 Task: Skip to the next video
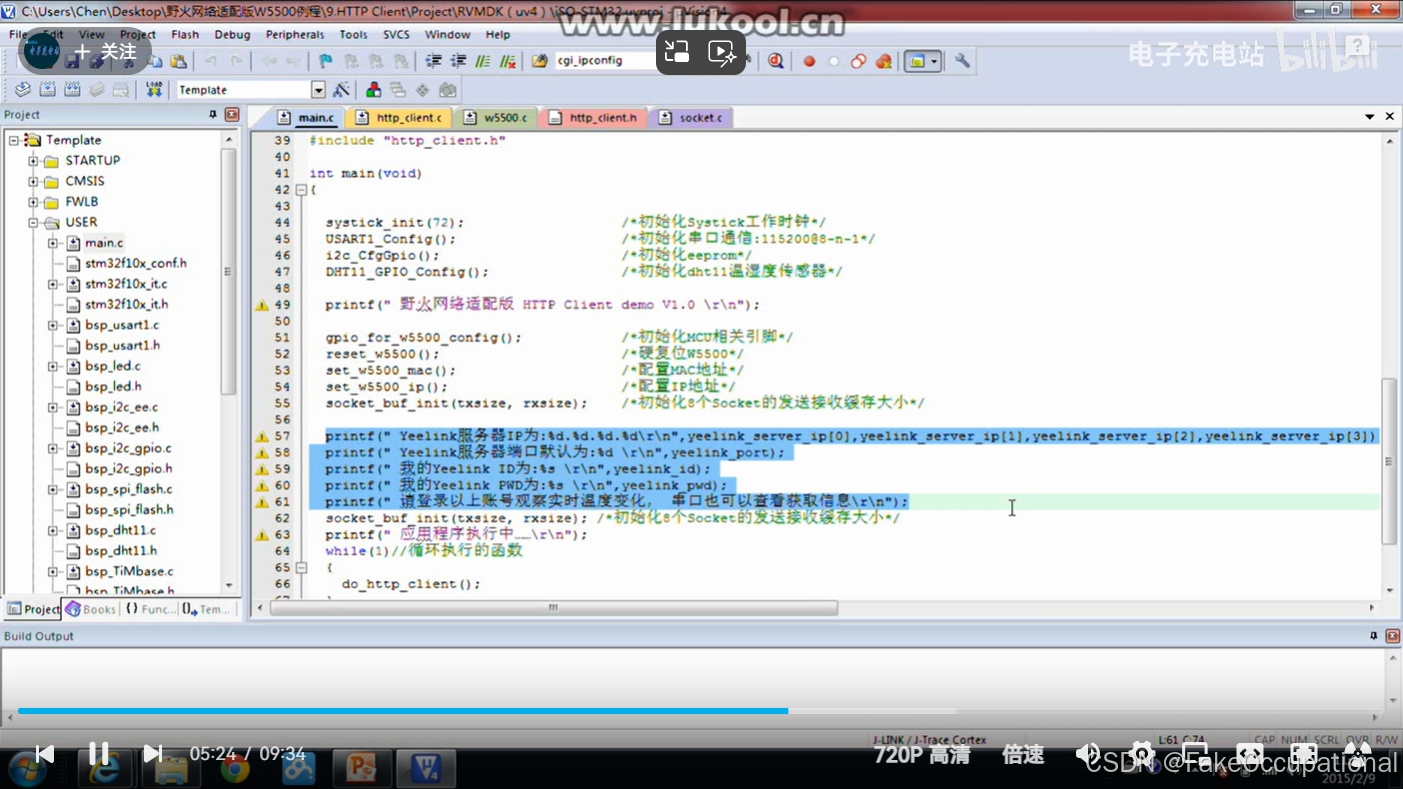coord(152,753)
